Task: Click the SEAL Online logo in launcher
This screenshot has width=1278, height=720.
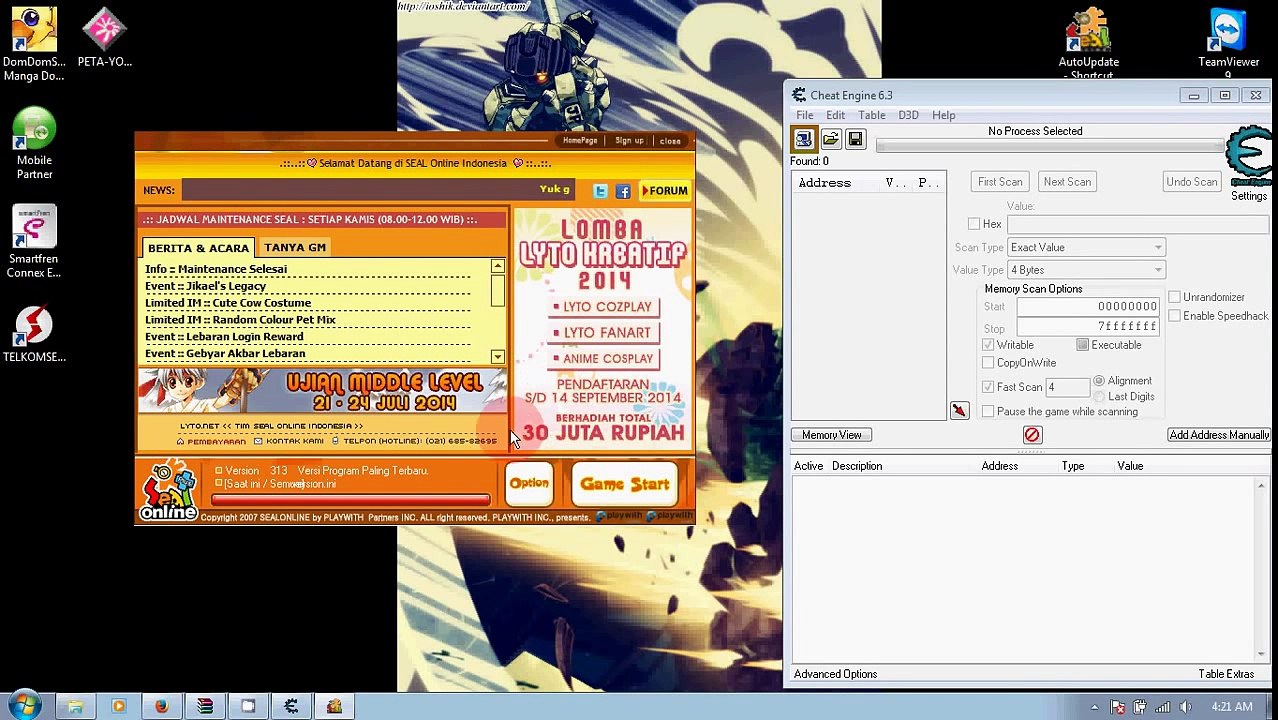Action: 168,490
